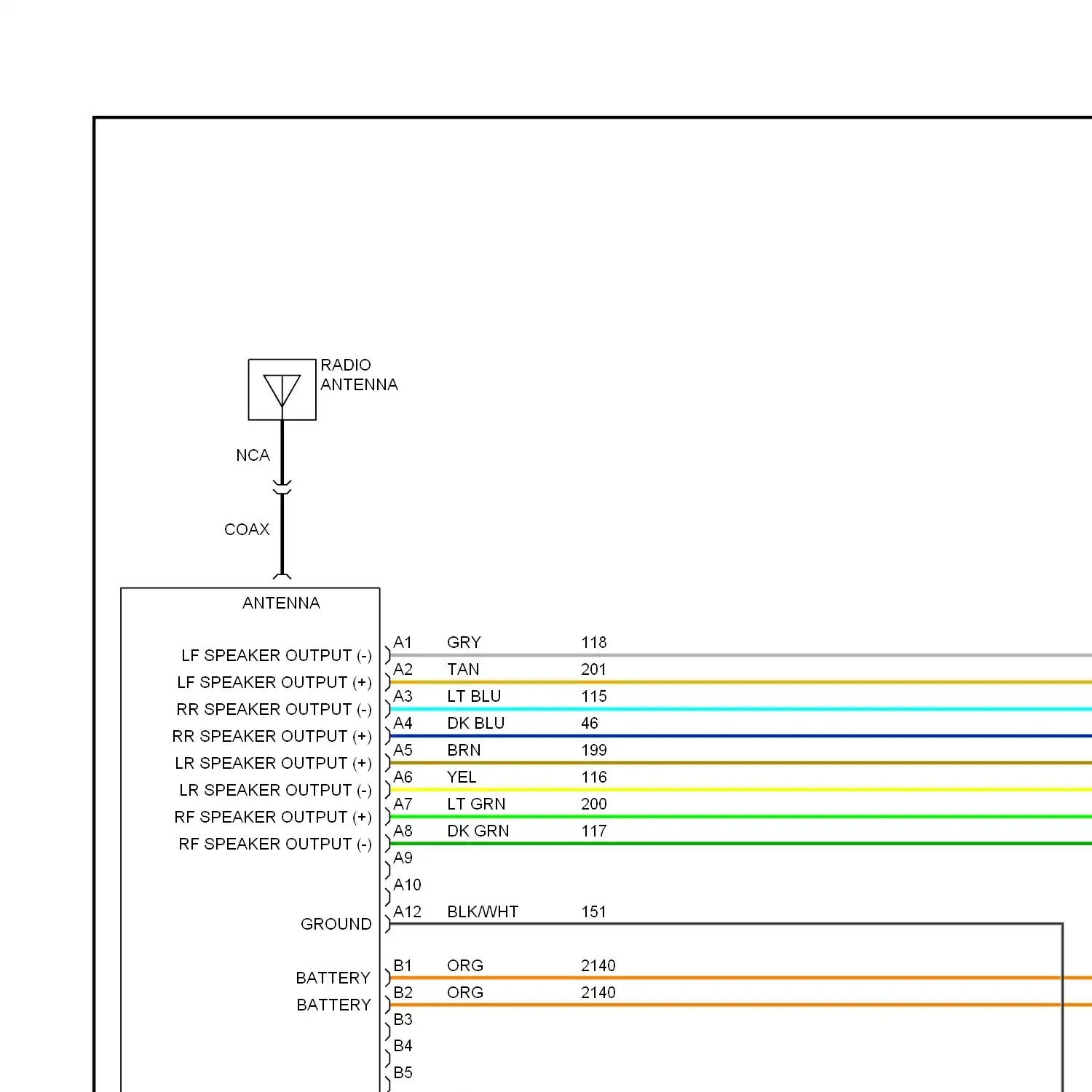Select the BRN wire color text
The height and width of the screenshot is (1092, 1092).
pyautogui.click(x=464, y=751)
